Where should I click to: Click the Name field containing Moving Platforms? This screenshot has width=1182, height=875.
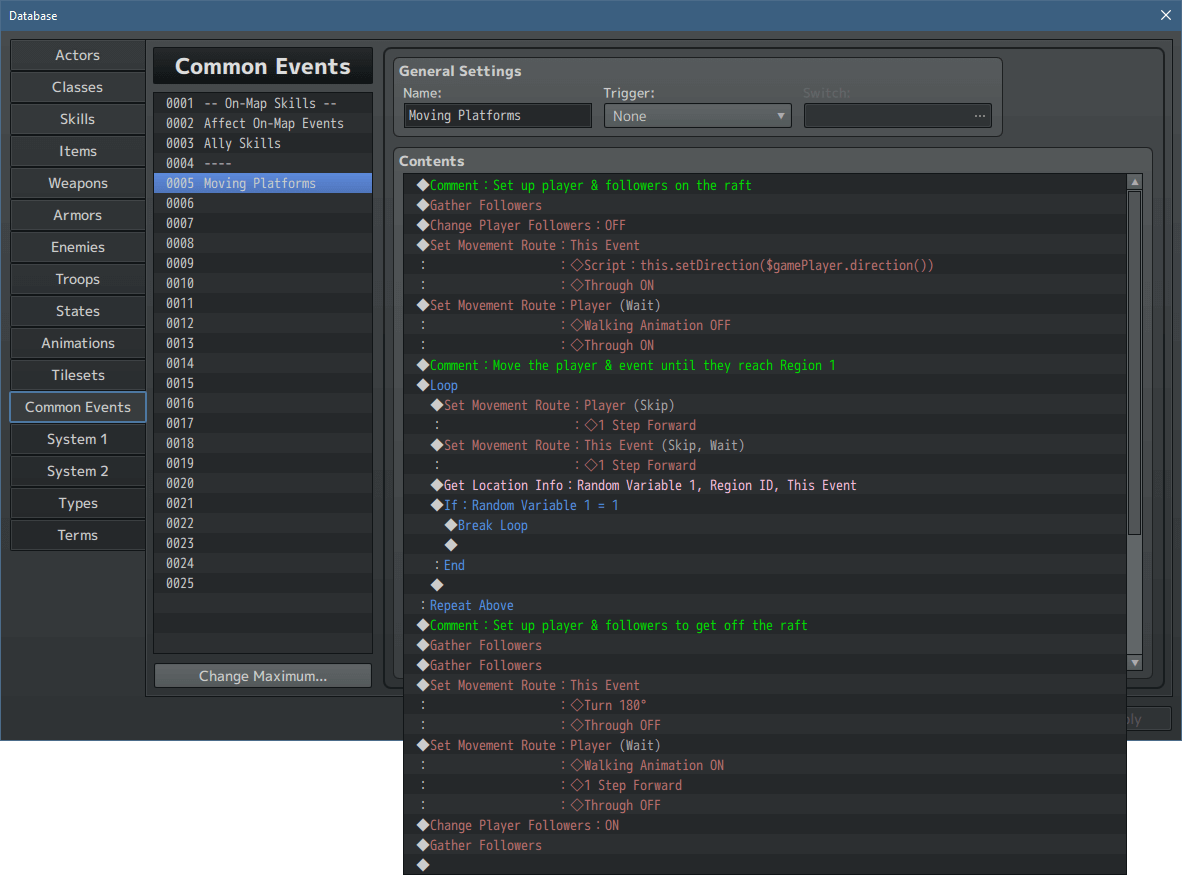(x=497, y=115)
